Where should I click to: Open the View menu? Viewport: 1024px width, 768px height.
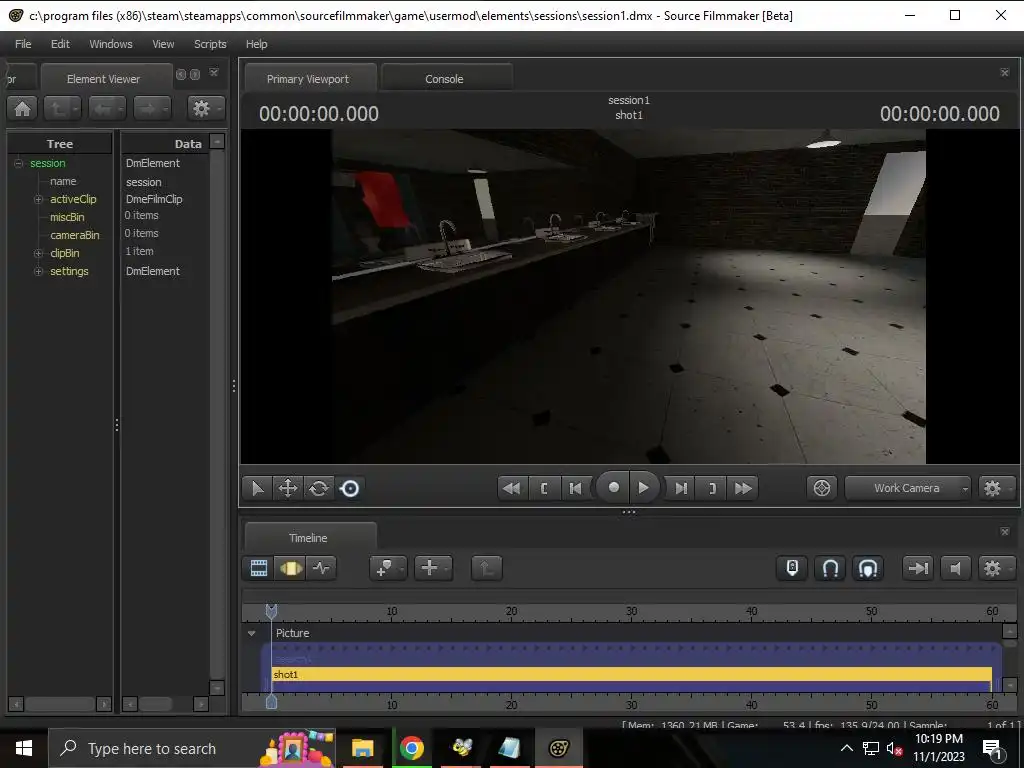[x=163, y=44]
